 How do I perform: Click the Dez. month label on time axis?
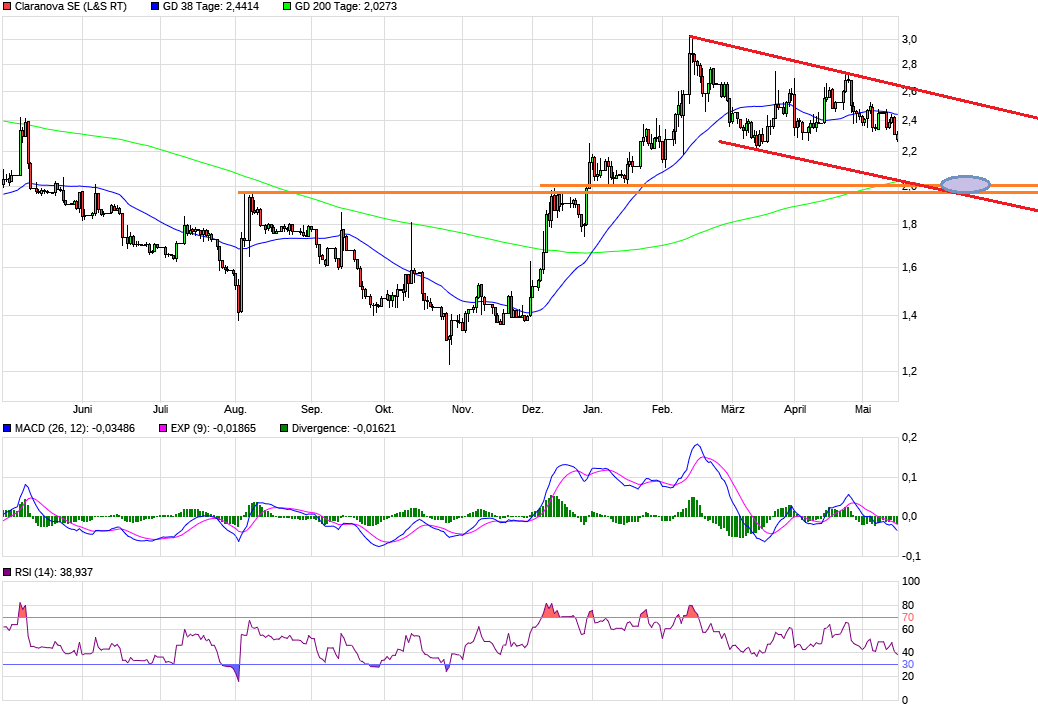tap(533, 409)
